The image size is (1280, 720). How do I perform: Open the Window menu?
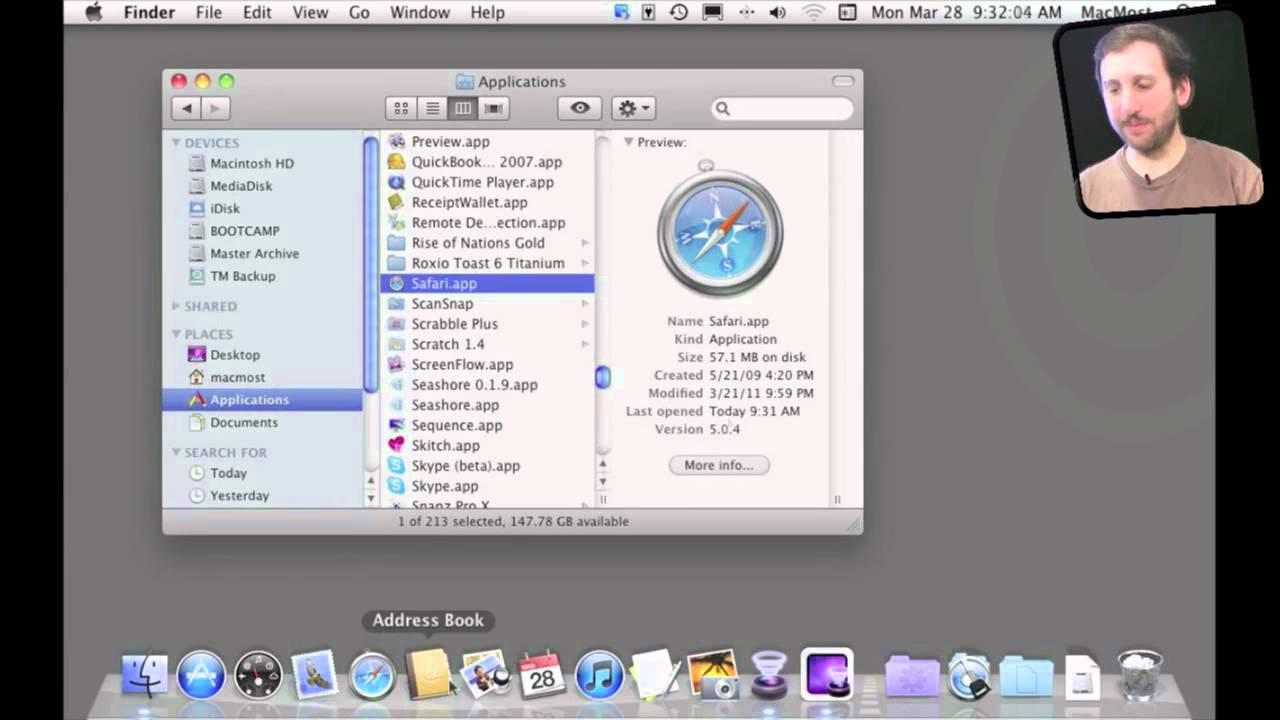[x=420, y=12]
